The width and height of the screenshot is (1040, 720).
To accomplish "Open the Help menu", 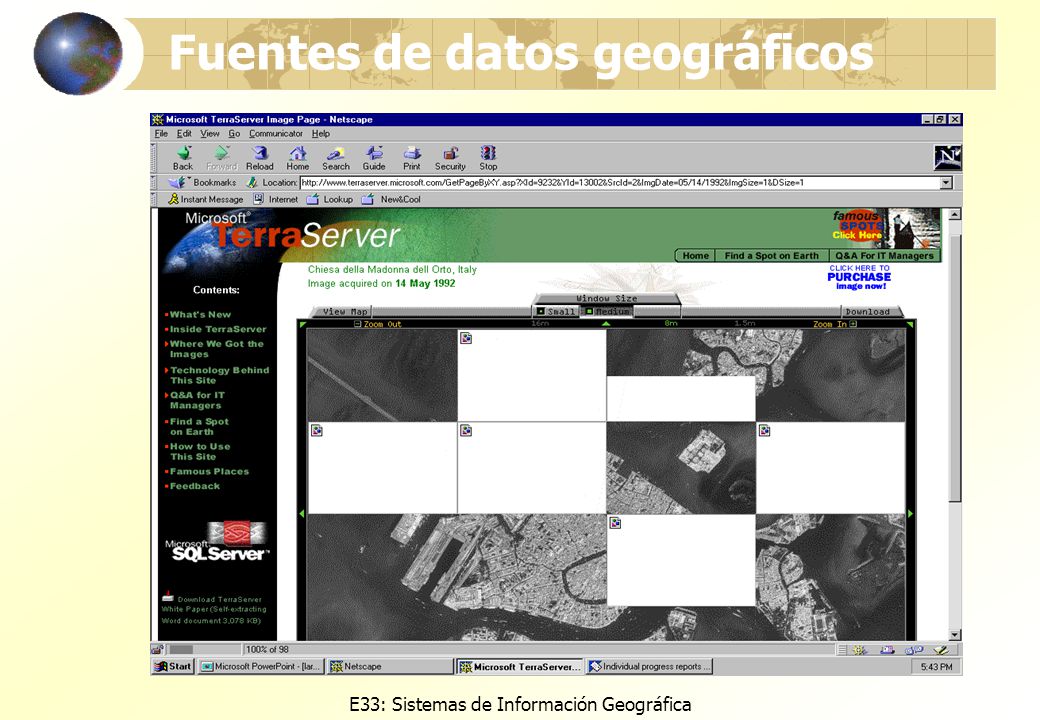I will pyautogui.click(x=321, y=133).
